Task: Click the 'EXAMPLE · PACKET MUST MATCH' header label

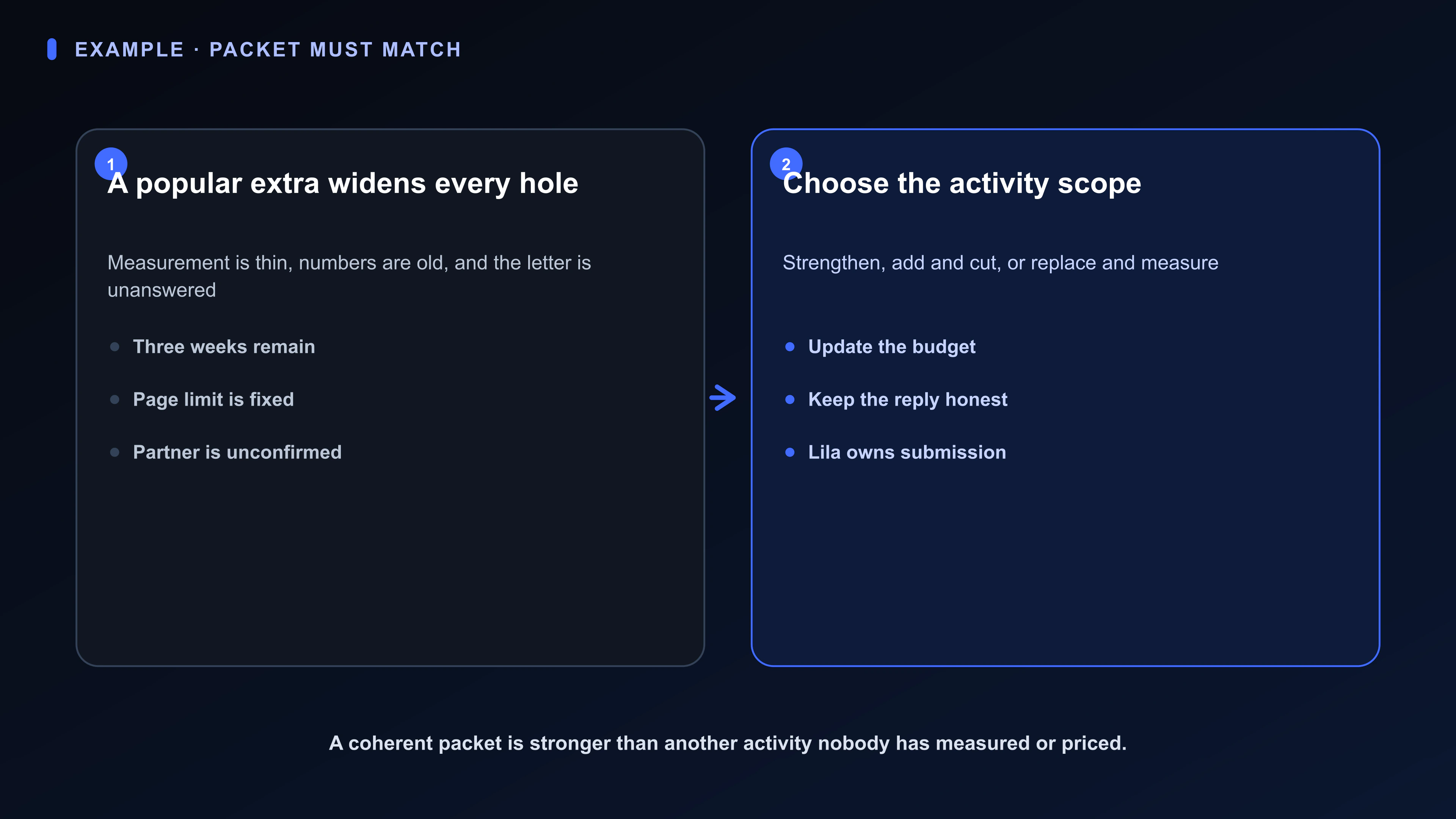Action: tap(268, 50)
